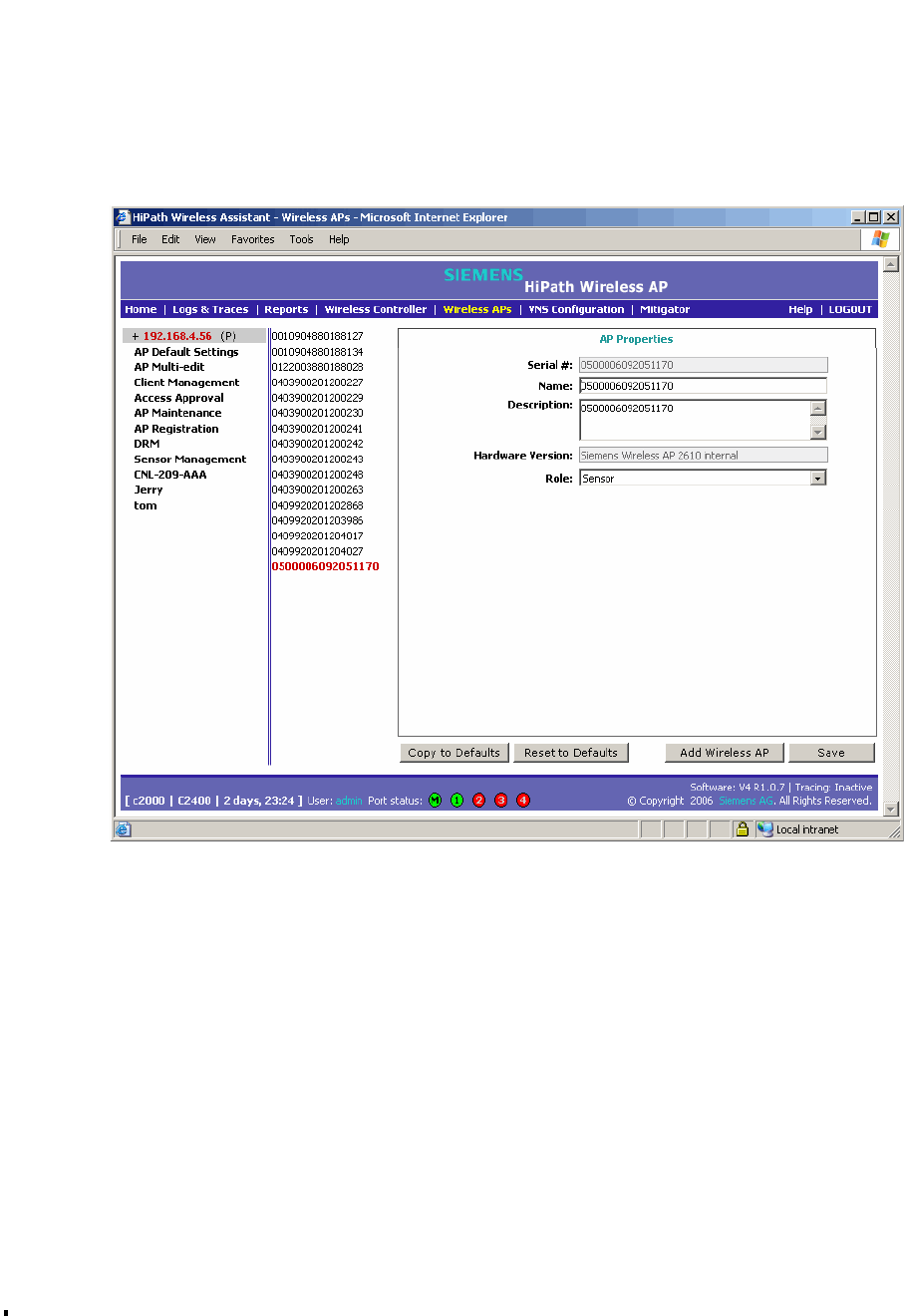Screen dimensions: 904x1316
Task: Click the lock security icon in status bar
Action: pos(743,828)
